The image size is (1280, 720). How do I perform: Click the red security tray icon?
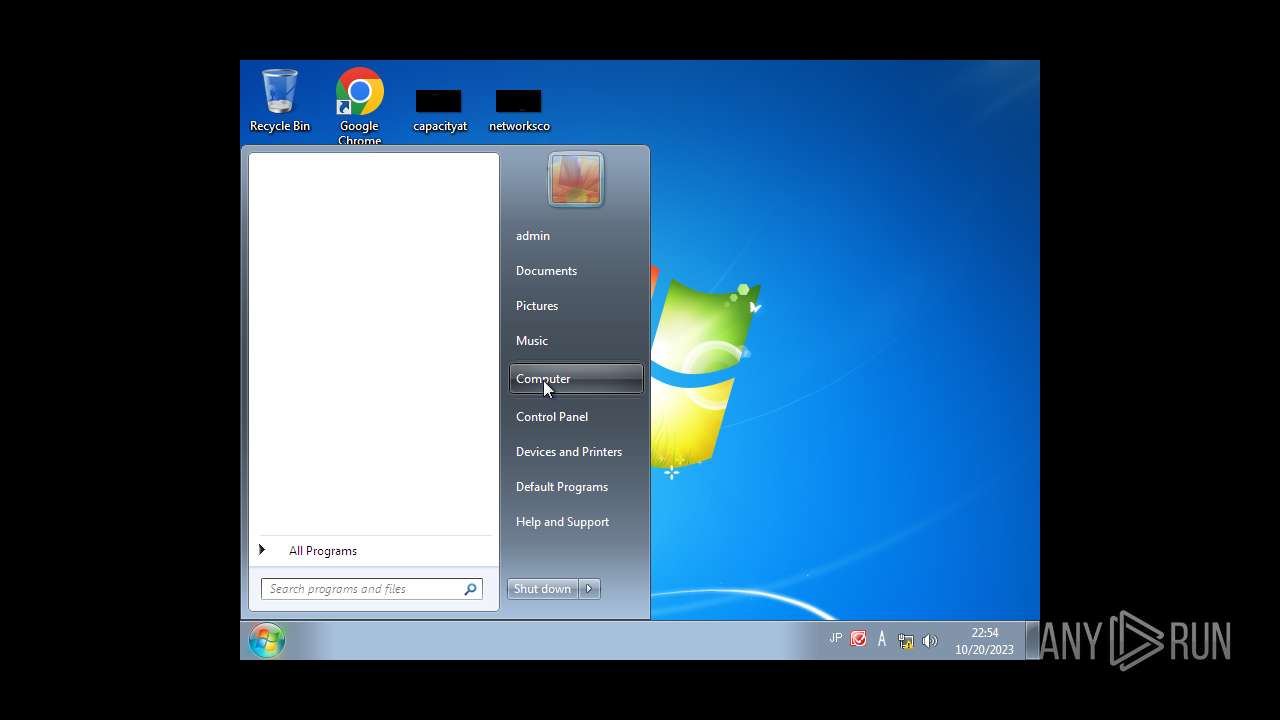tap(859, 639)
